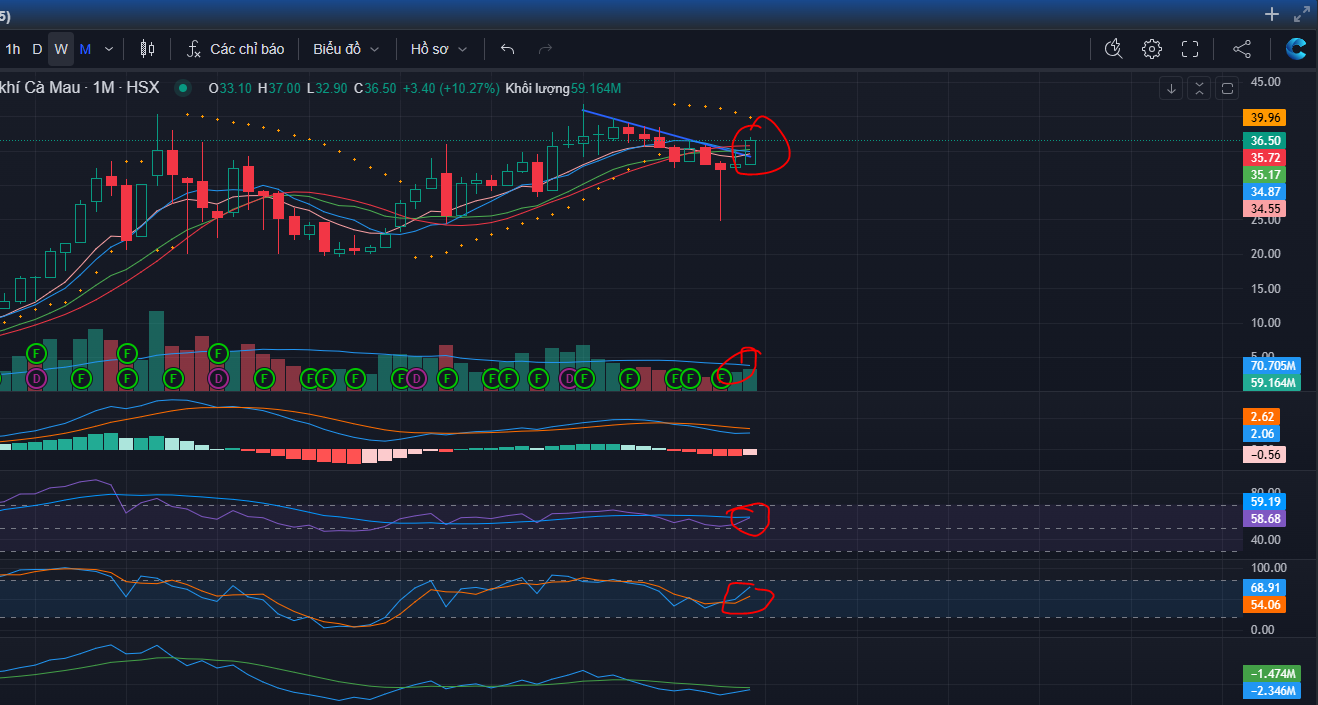Image resolution: width=1318 pixels, height=705 pixels.
Task: Click the blue 34.87 price label
Action: [x=1266, y=192]
